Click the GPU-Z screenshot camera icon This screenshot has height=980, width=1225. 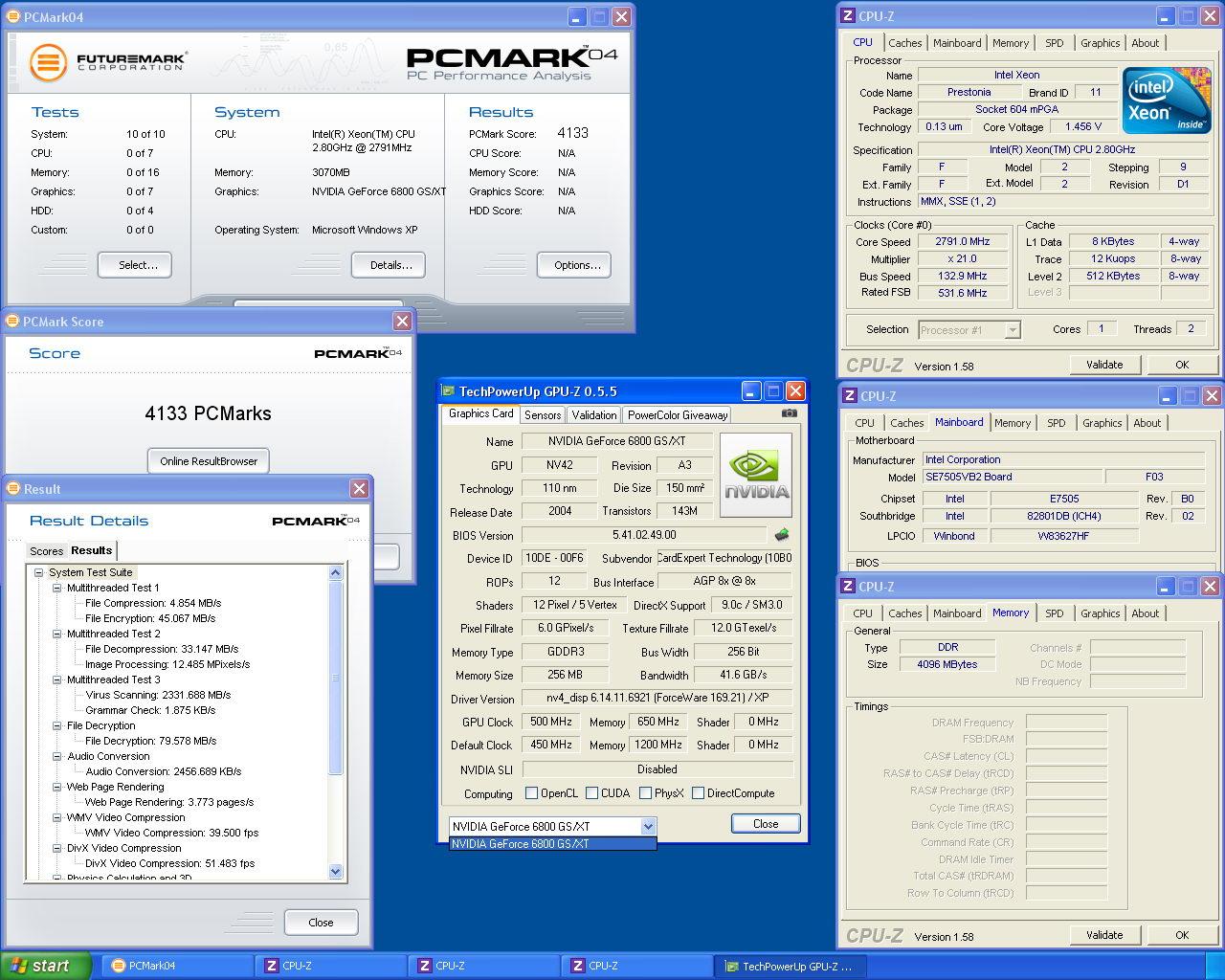789,413
